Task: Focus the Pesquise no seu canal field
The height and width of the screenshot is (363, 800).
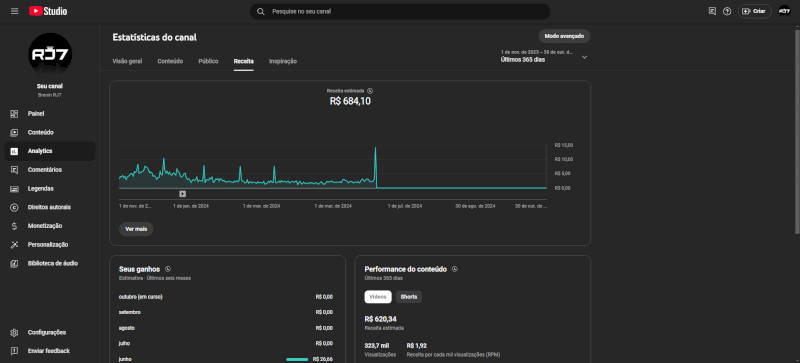Action: (x=400, y=11)
